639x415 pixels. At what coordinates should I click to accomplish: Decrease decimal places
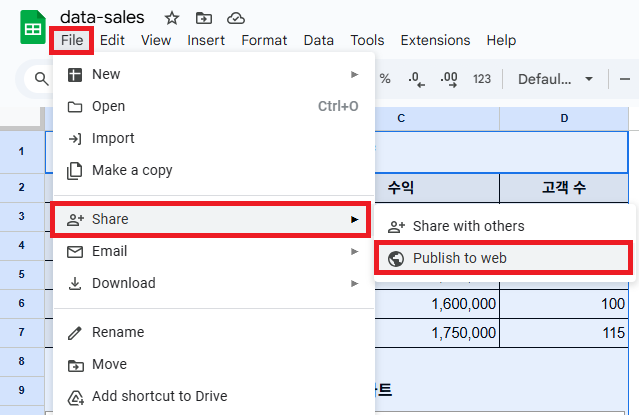[416, 79]
